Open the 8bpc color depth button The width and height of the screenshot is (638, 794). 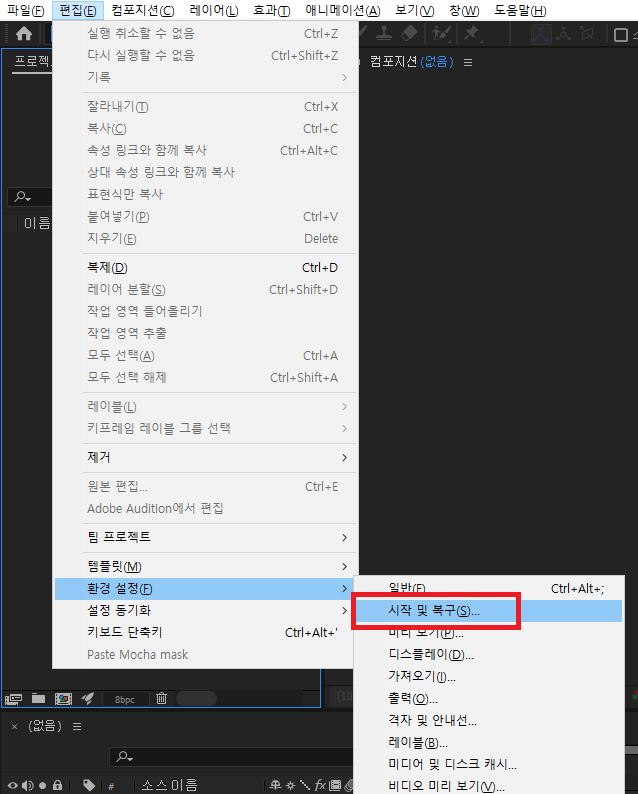[x=125, y=699]
